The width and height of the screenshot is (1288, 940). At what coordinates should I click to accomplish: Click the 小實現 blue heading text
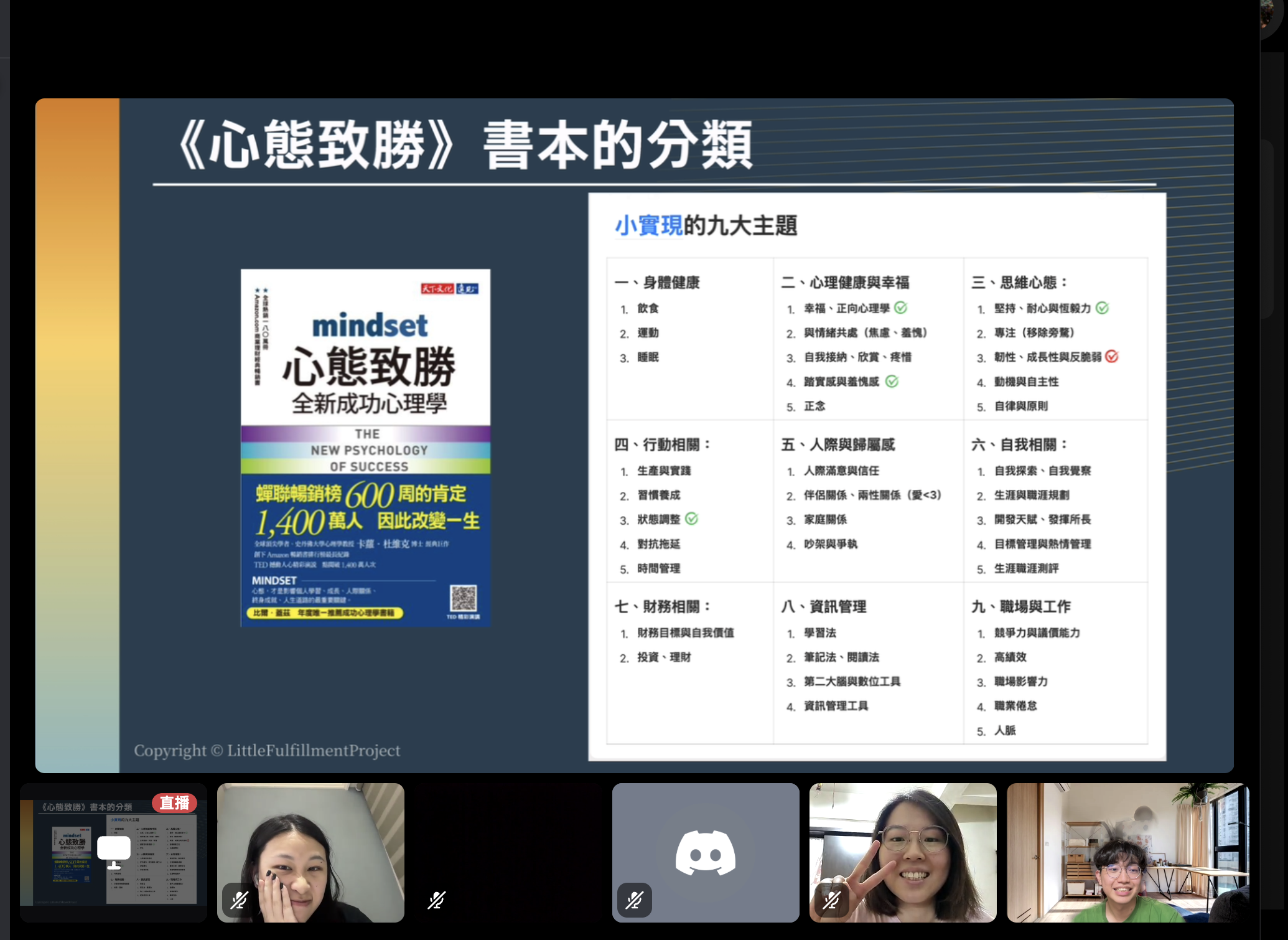pyautogui.click(x=649, y=225)
